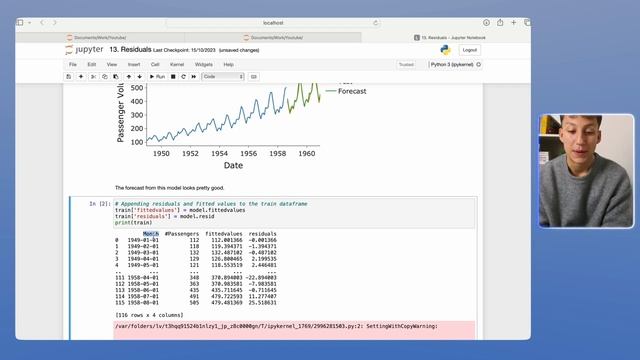Run the selected cell
This screenshot has width=640, height=360.
(x=157, y=77)
